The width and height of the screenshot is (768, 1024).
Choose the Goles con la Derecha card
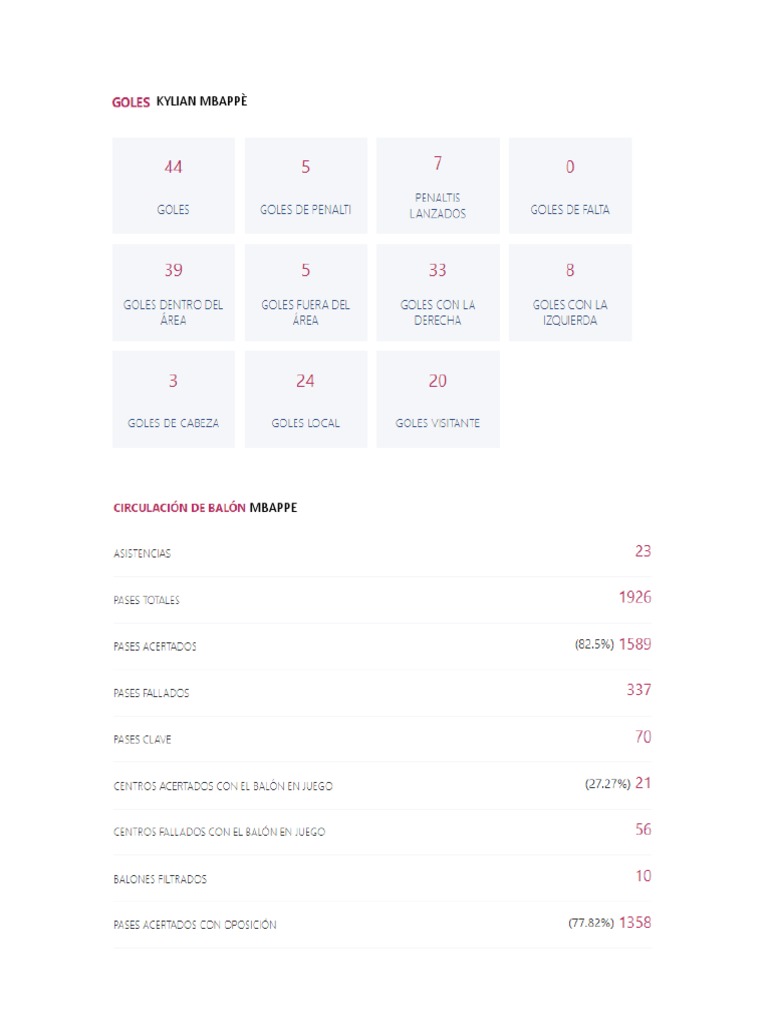(x=437, y=292)
